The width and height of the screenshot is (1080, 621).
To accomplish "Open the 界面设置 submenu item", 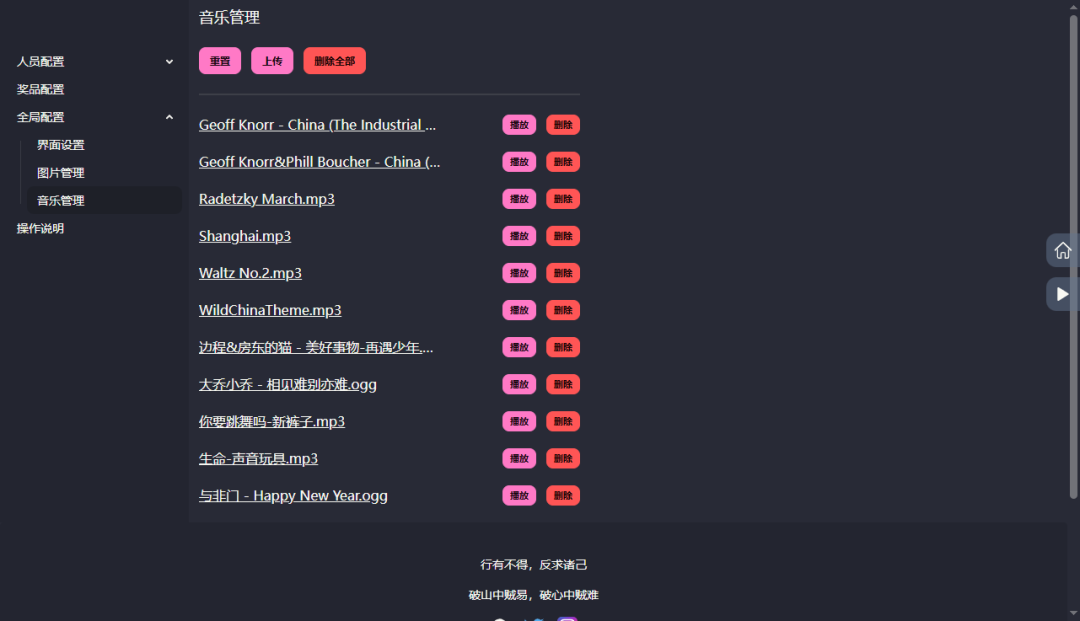I will click(x=61, y=145).
